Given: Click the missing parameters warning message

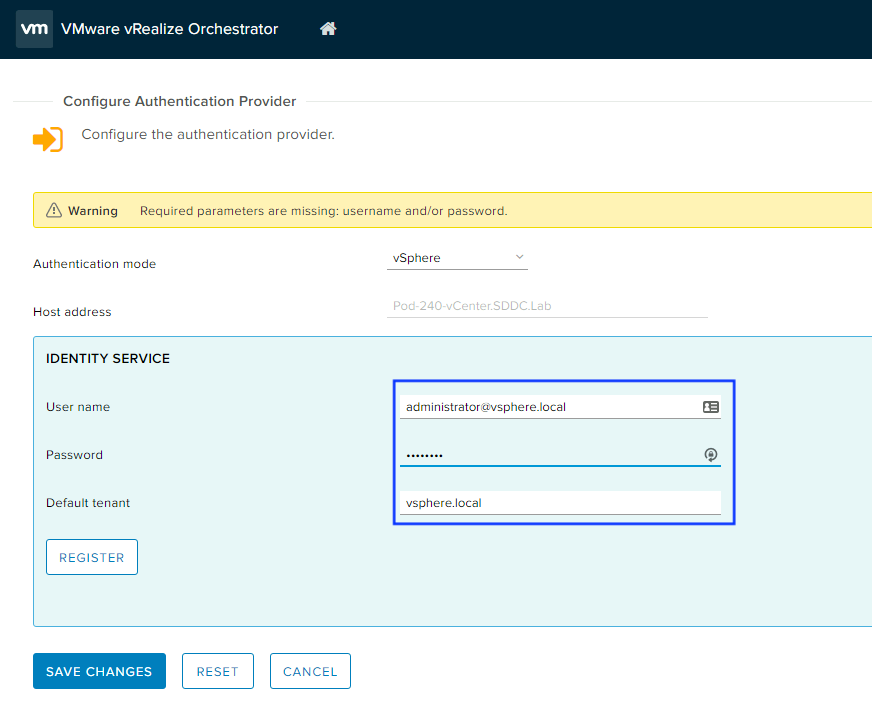Looking at the screenshot, I should [x=323, y=211].
